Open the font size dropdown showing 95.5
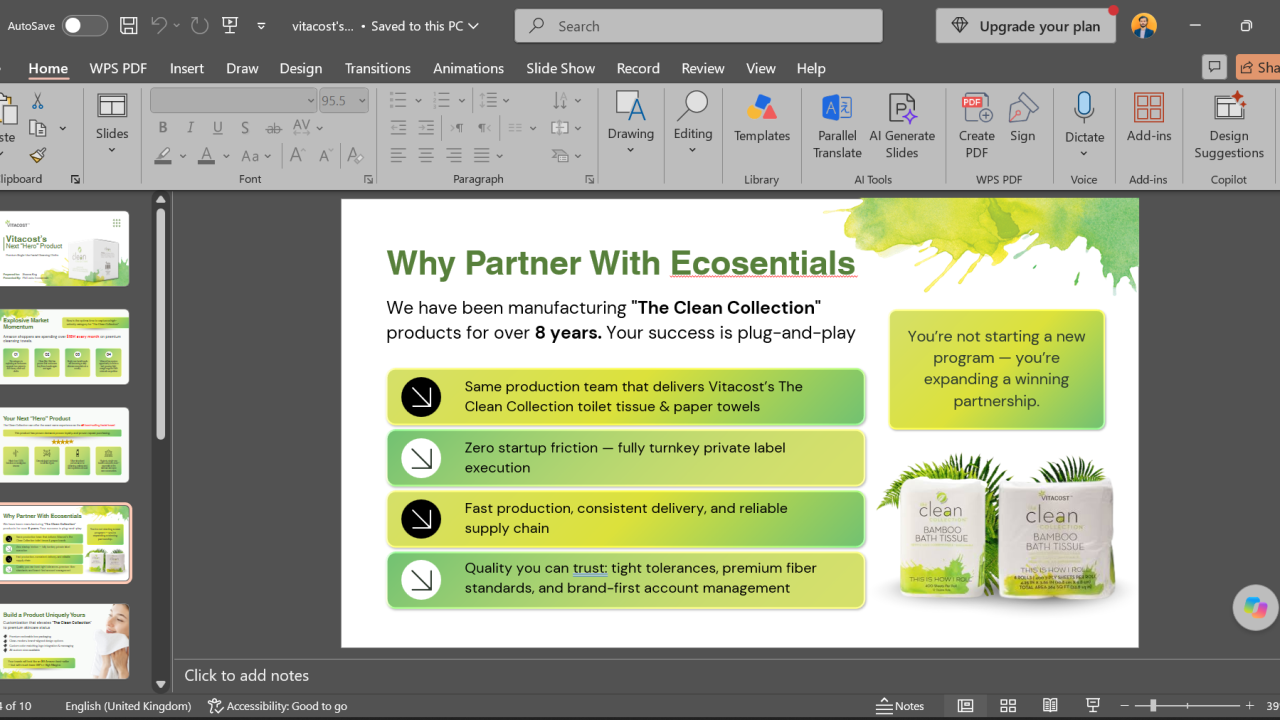 344,100
